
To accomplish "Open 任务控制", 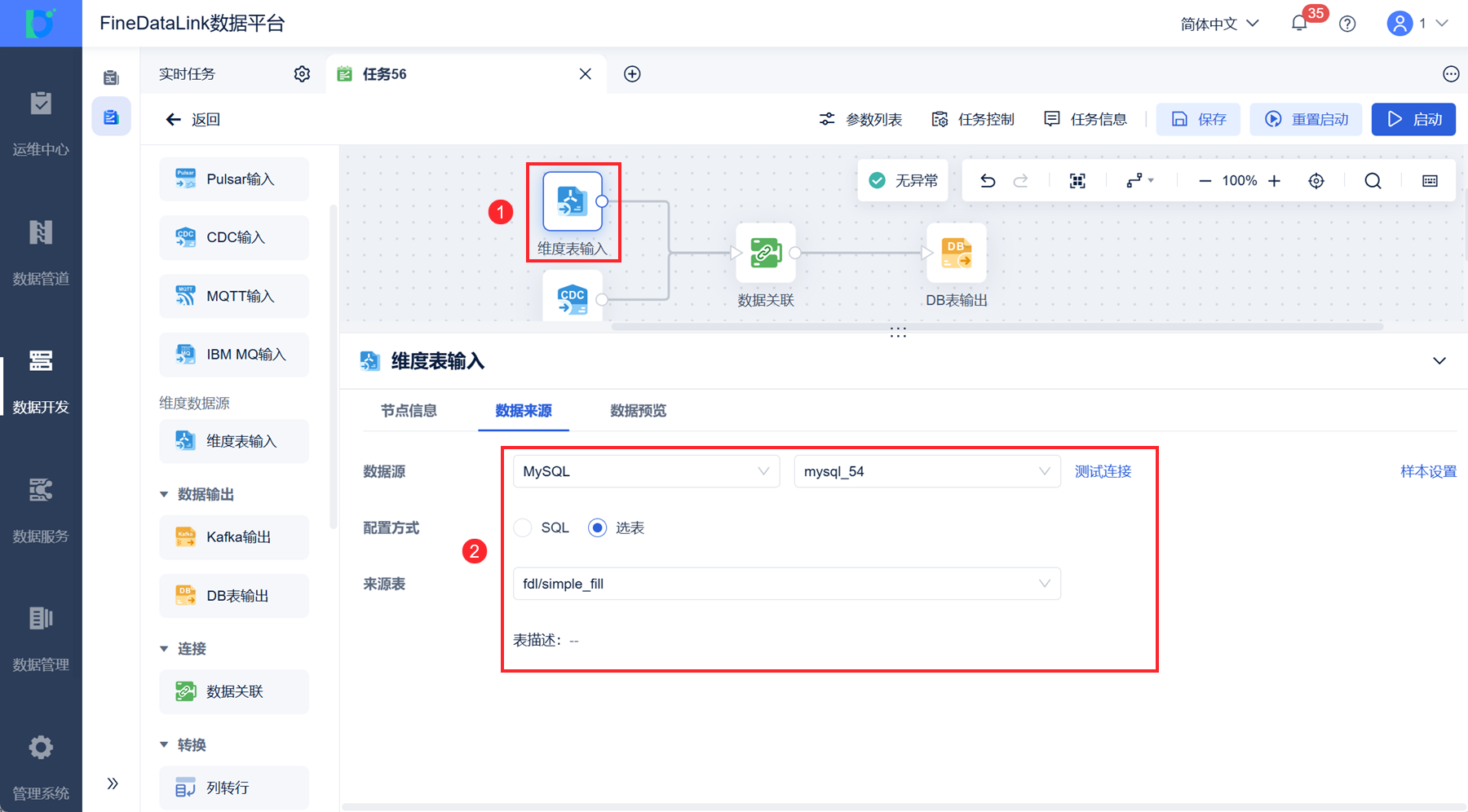I will (x=973, y=120).
